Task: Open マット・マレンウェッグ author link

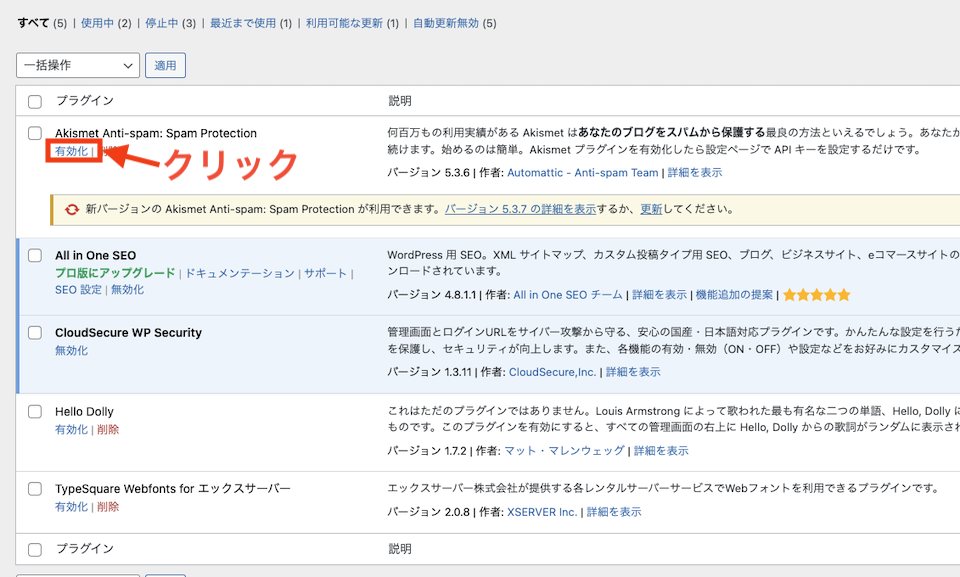Action: coord(564,451)
